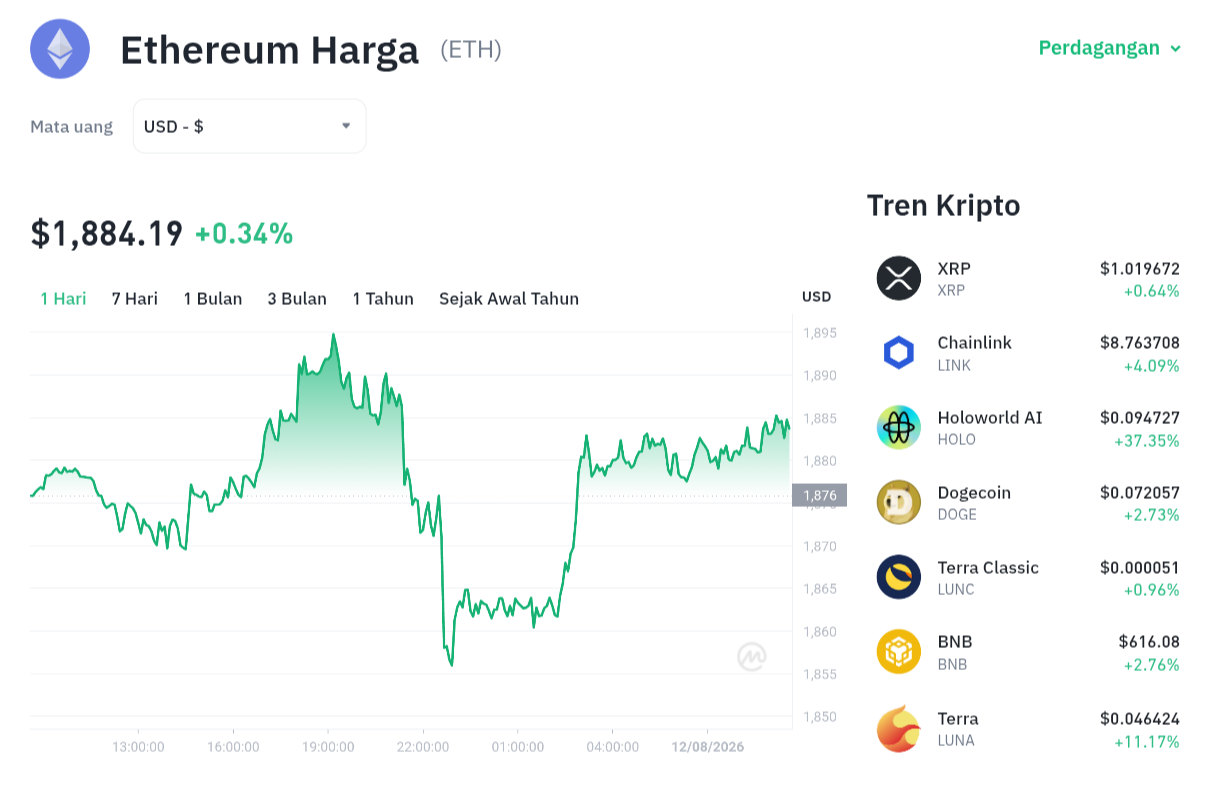The height and width of the screenshot is (791, 1220).
Task: Switch to 1 Bulan chart range
Action: tap(213, 298)
